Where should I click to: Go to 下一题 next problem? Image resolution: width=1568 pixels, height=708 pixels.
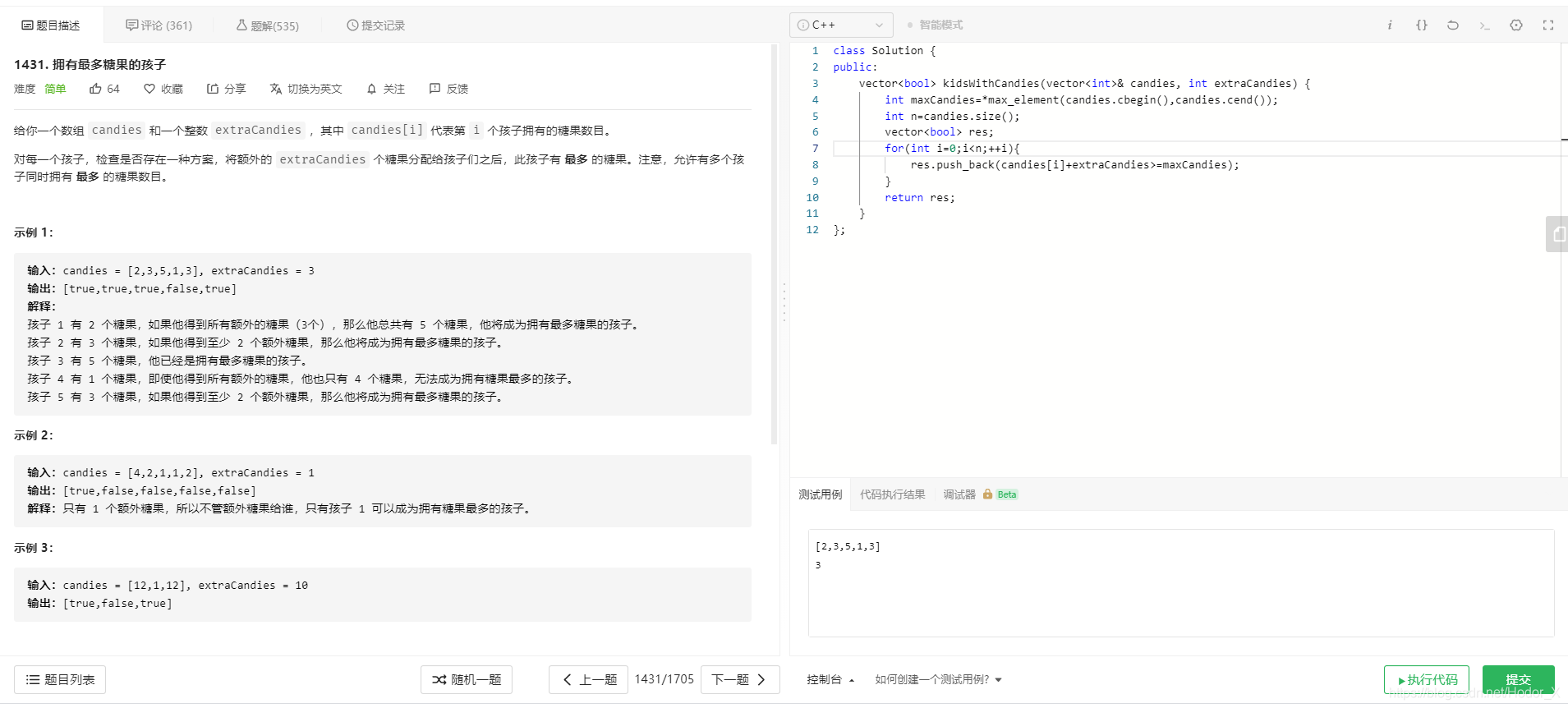pyautogui.click(x=740, y=679)
